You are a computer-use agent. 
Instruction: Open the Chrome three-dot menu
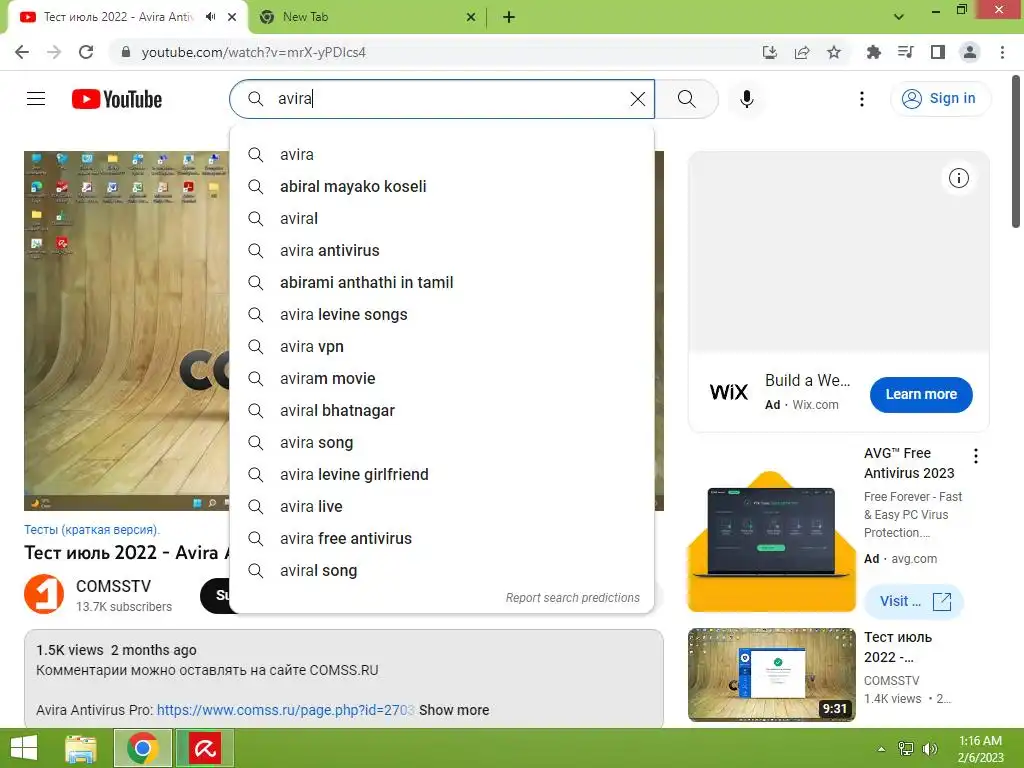tap(1002, 52)
